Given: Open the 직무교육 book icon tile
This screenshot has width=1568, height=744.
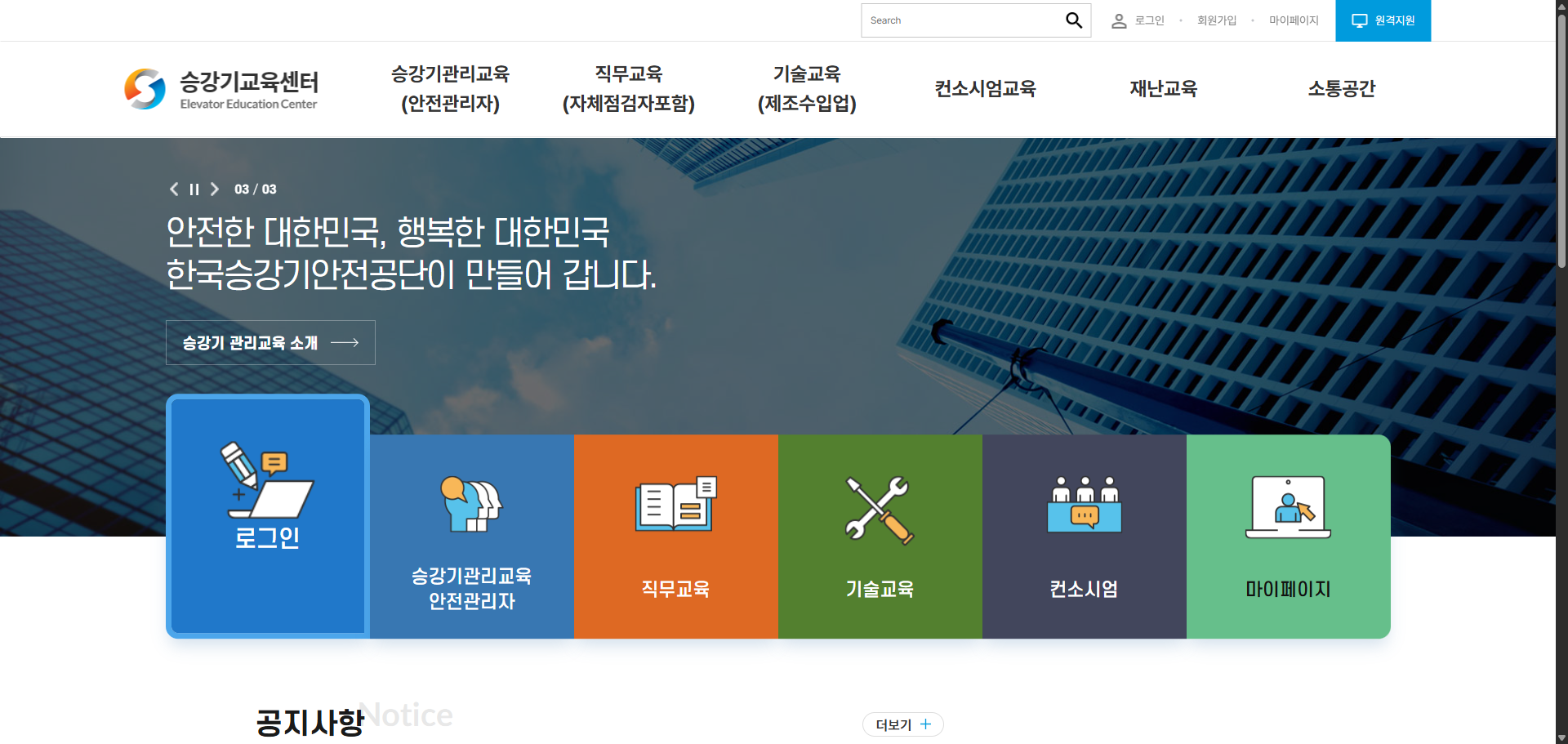Looking at the screenshot, I should pos(675,502).
